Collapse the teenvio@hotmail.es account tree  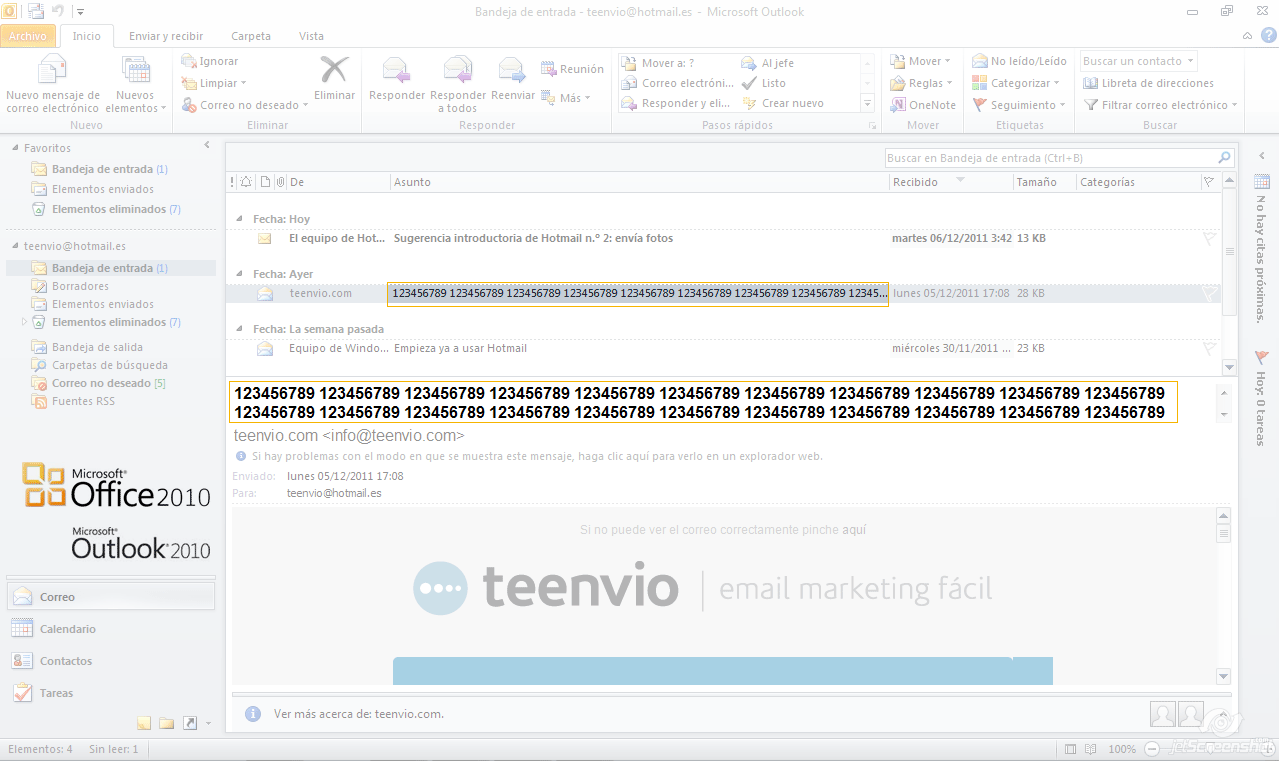[x=16, y=246]
